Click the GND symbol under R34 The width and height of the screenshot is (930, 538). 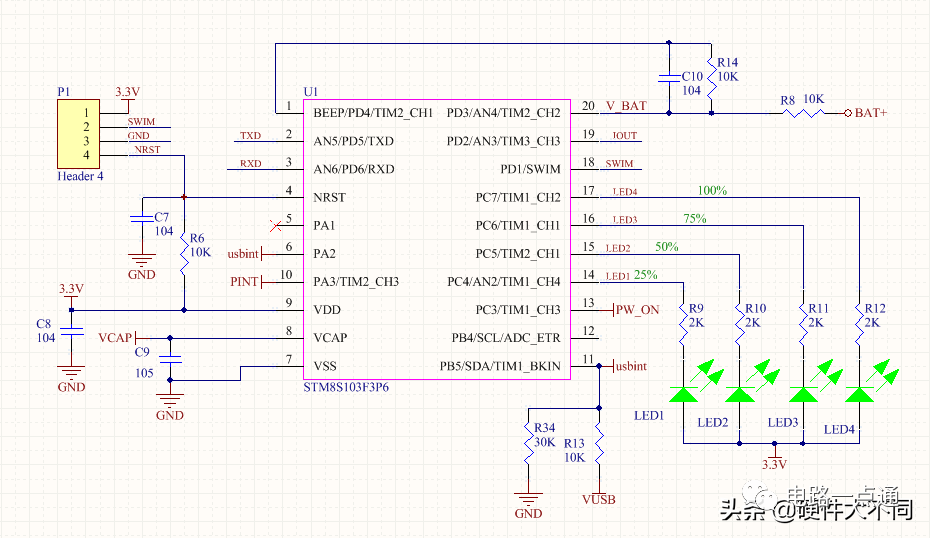click(x=527, y=498)
